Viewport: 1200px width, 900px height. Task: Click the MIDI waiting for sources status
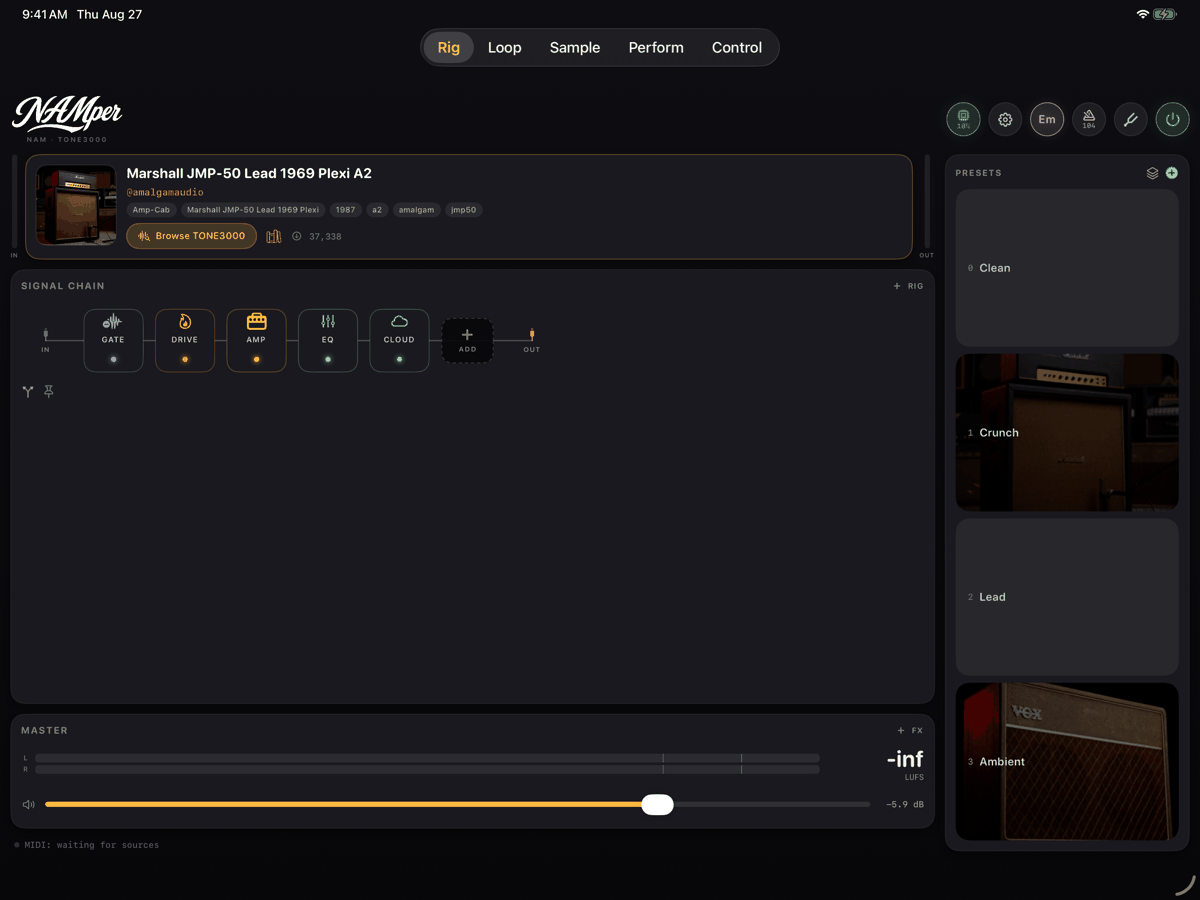[87, 845]
